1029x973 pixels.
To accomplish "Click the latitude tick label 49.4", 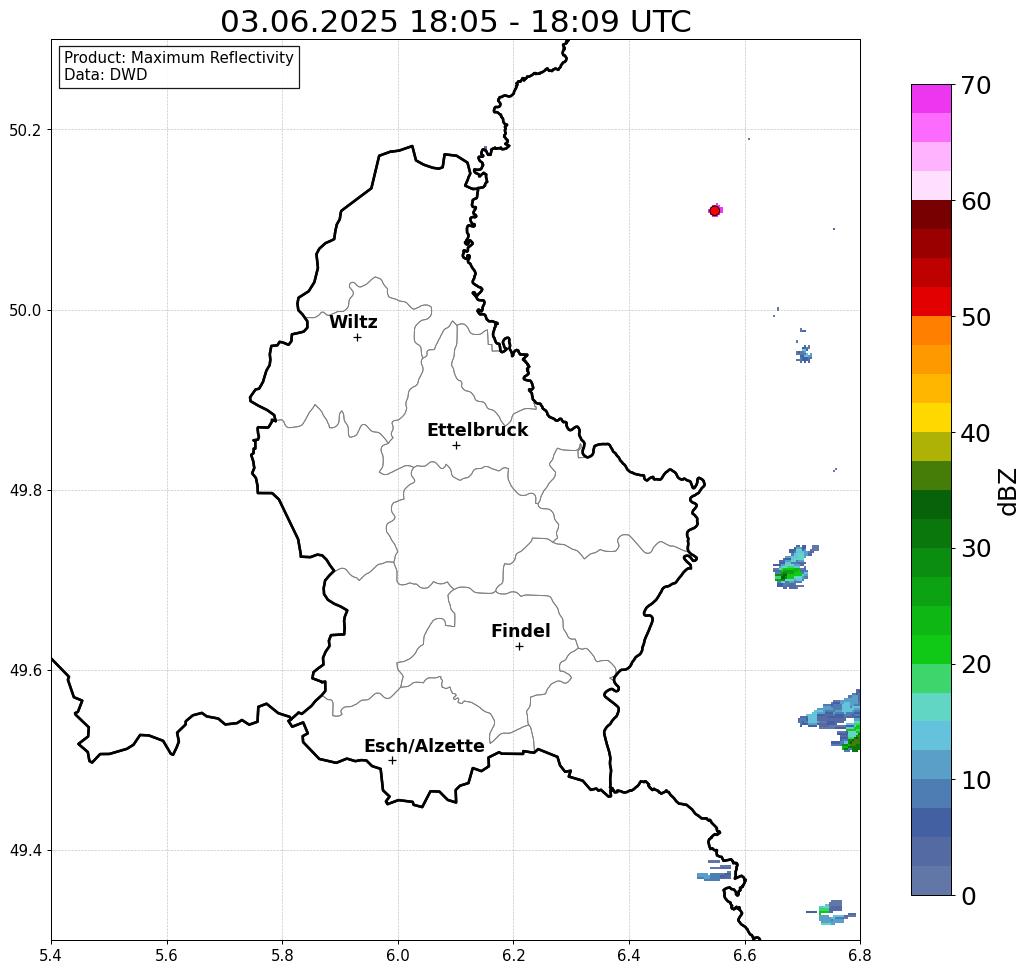I will 25,850.
